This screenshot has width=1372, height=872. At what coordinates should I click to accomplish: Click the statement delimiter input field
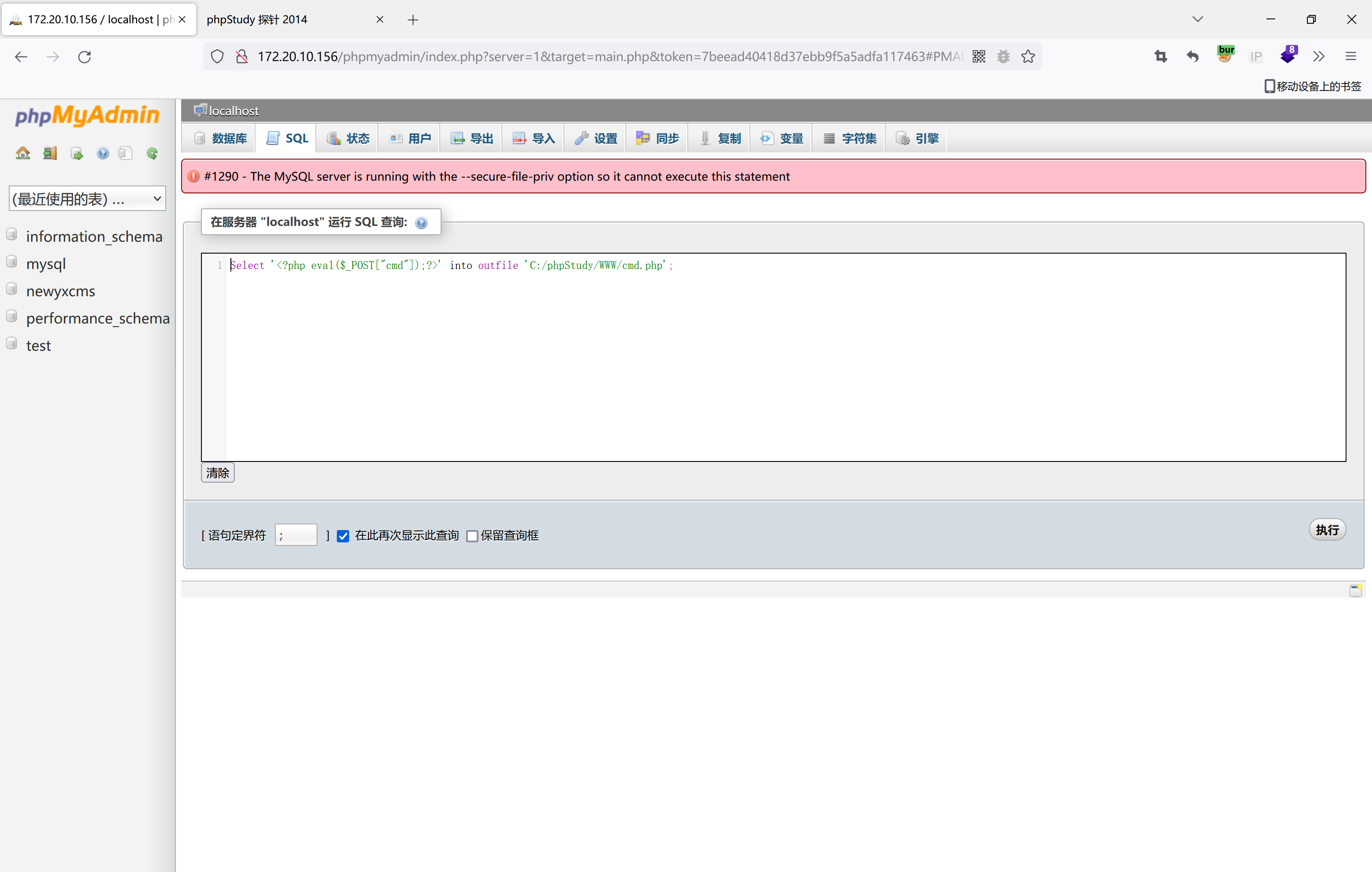click(295, 534)
